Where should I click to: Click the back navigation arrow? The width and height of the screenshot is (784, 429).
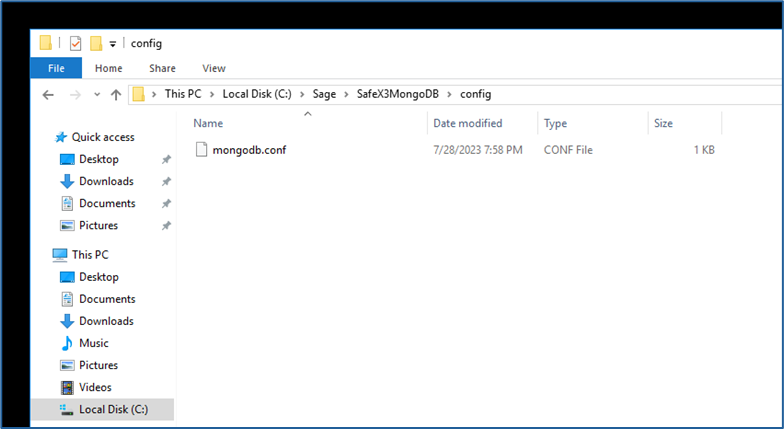pyautogui.click(x=48, y=94)
